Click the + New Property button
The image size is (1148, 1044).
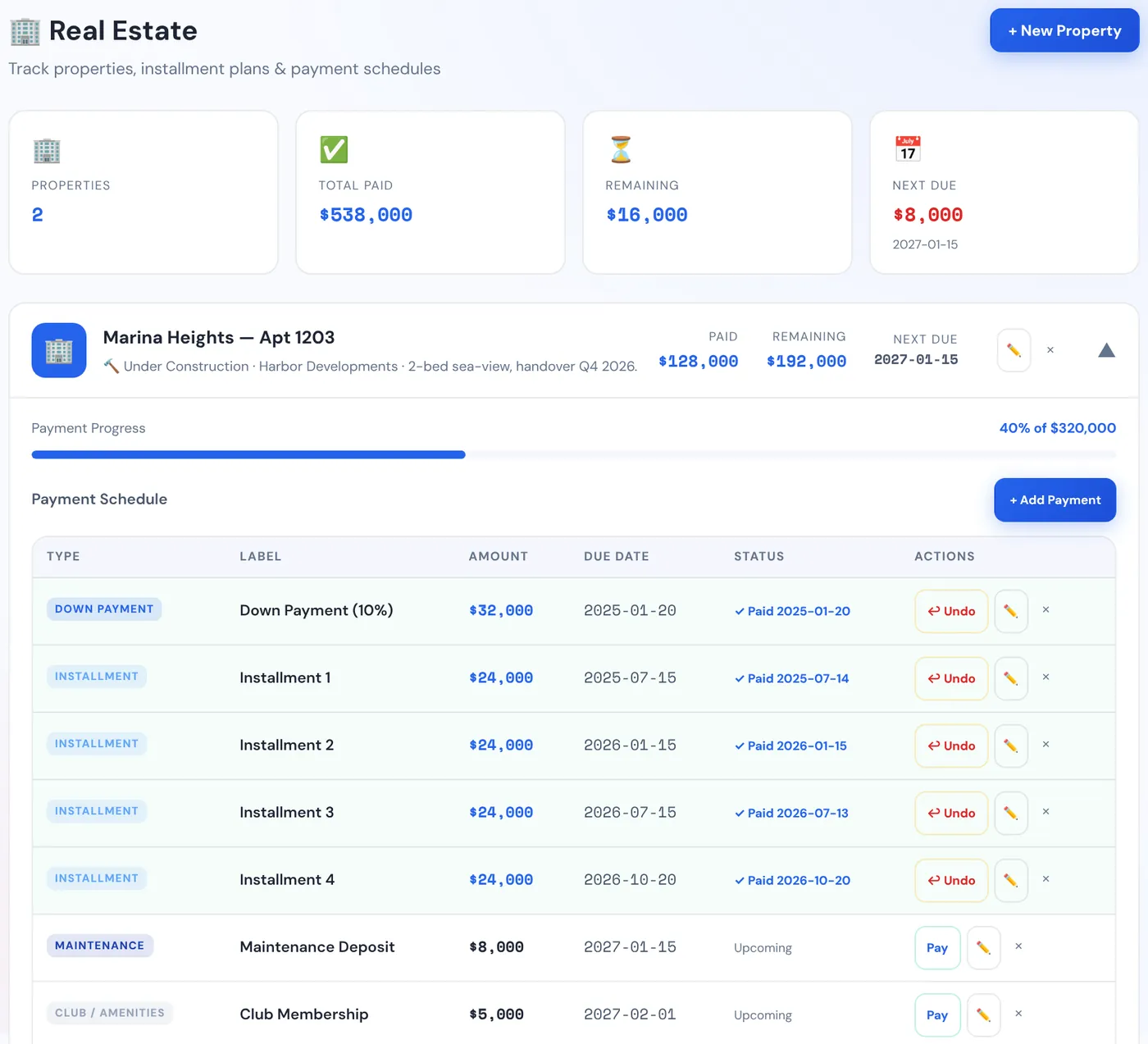1064,30
